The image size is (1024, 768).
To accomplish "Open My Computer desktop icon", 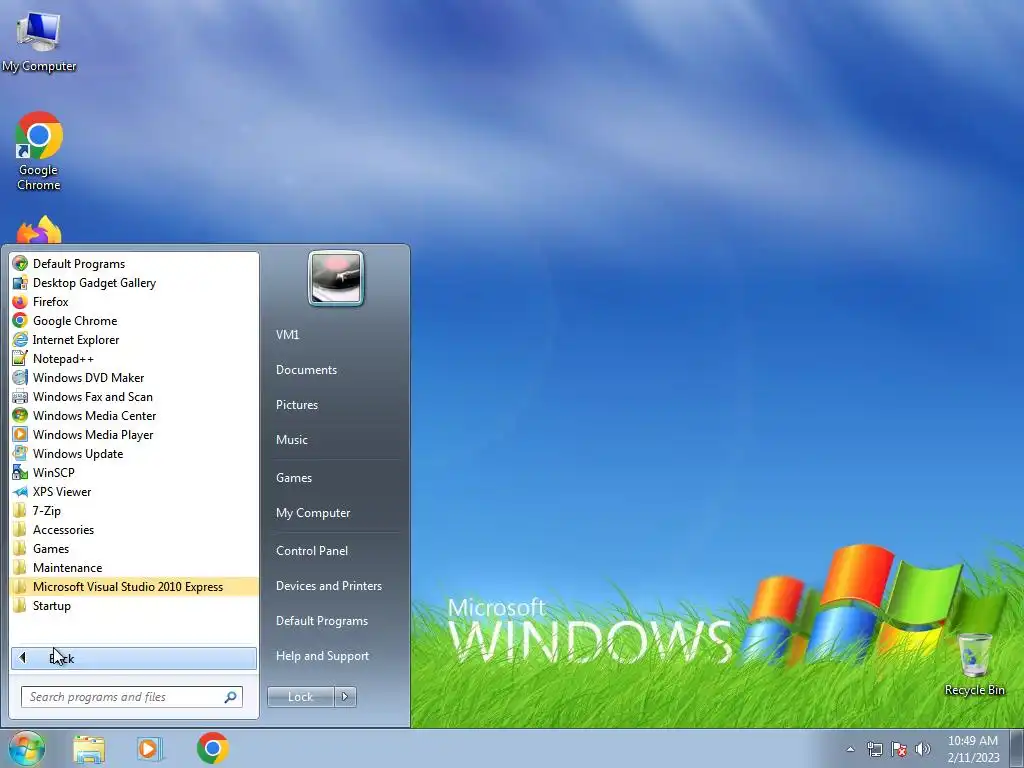I will tap(39, 41).
